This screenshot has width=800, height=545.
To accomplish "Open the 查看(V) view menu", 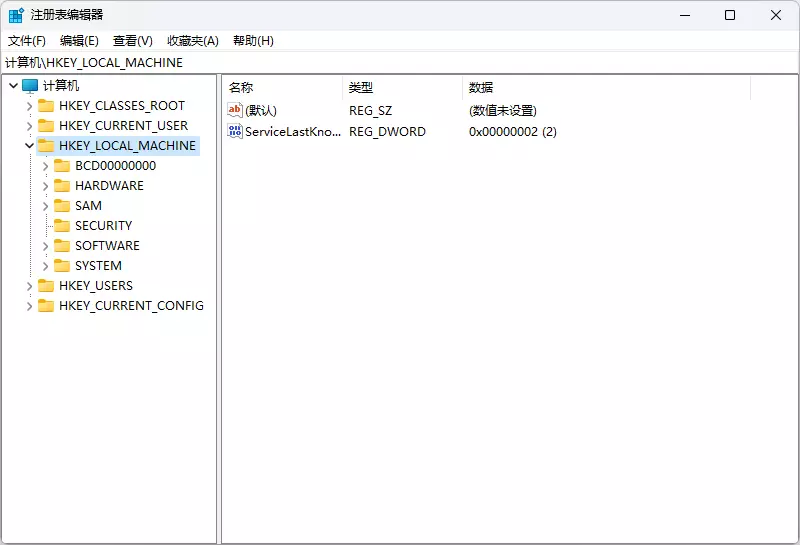I will 133,41.
